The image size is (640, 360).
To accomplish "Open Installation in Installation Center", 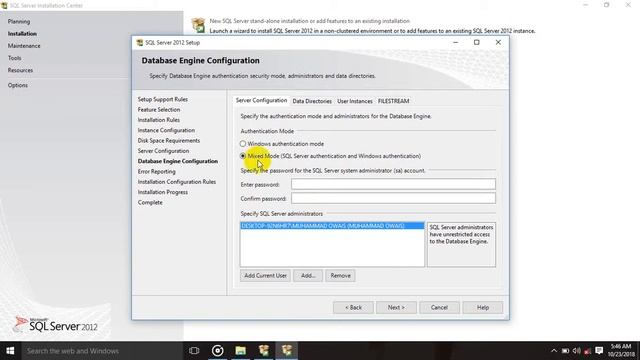I will click(x=22, y=33).
